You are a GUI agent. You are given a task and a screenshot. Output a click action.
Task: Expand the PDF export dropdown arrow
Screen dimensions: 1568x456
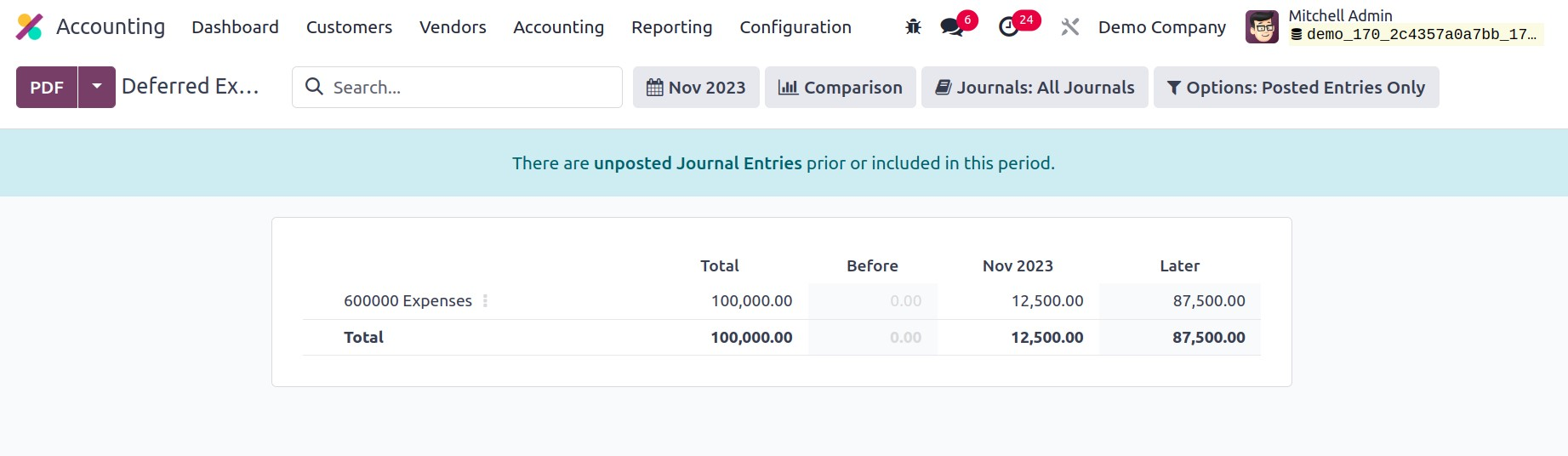pyautogui.click(x=97, y=87)
